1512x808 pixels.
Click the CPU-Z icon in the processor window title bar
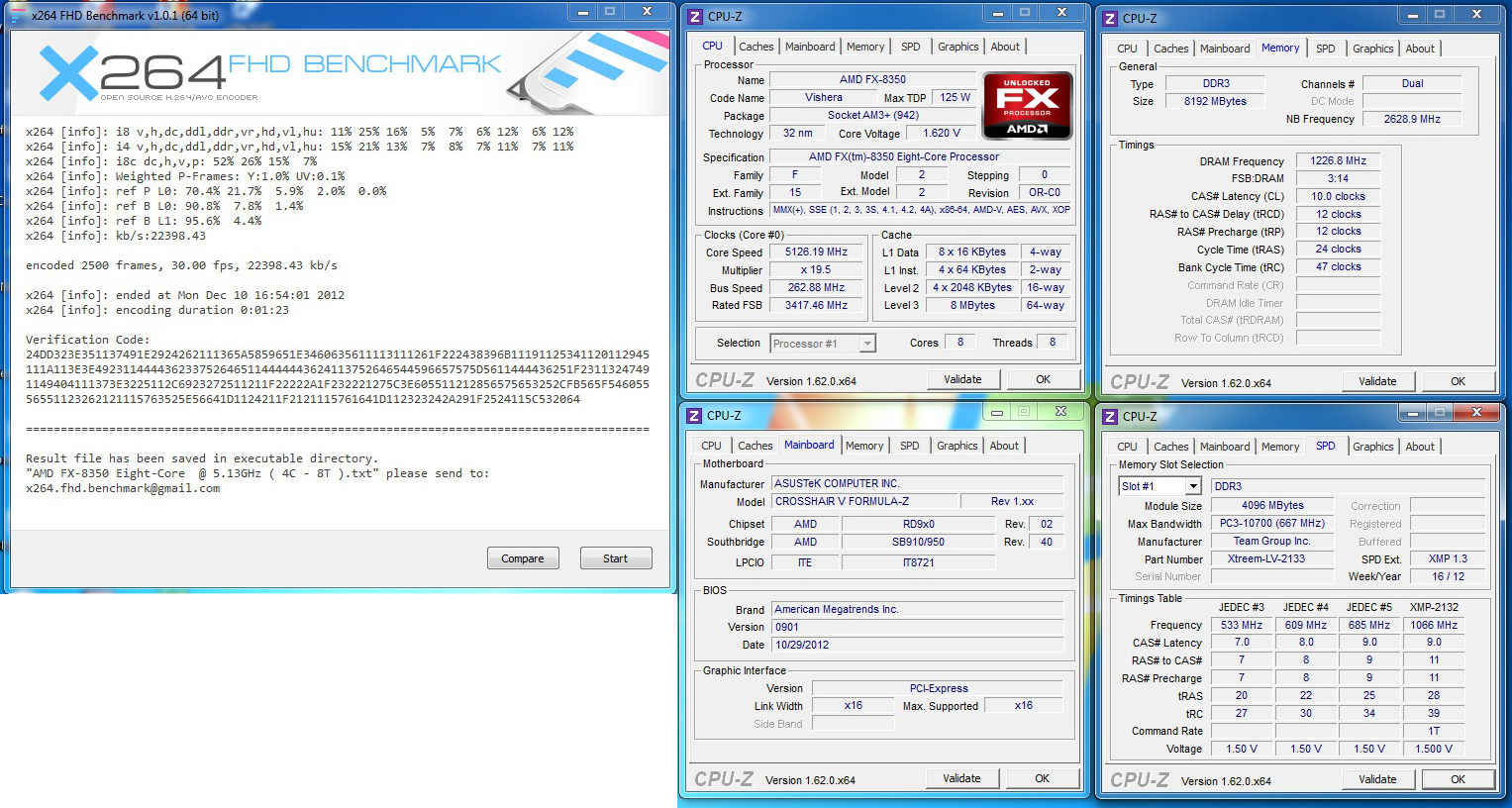point(695,17)
